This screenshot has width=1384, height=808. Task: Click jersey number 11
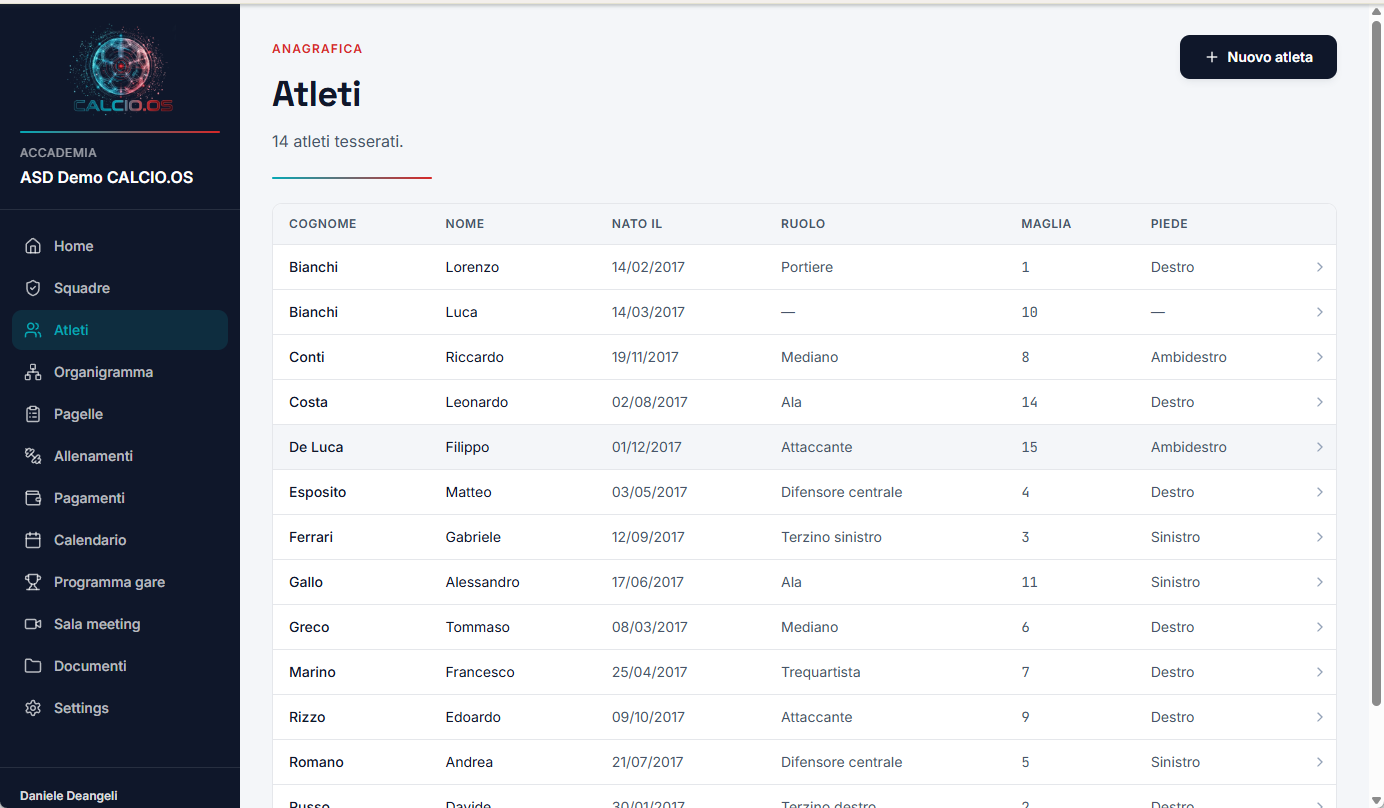pyautogui.click(x=1030, y=582)
